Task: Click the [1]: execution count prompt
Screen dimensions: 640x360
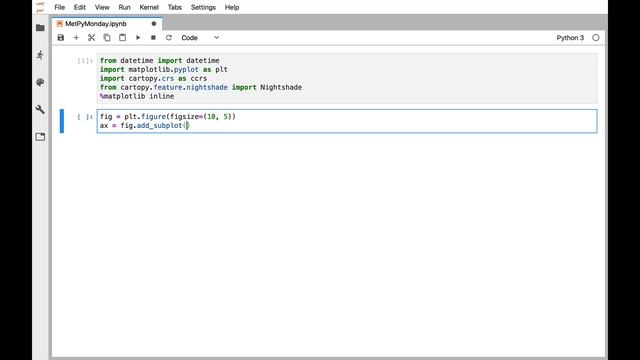Action: tap(85, 61)
